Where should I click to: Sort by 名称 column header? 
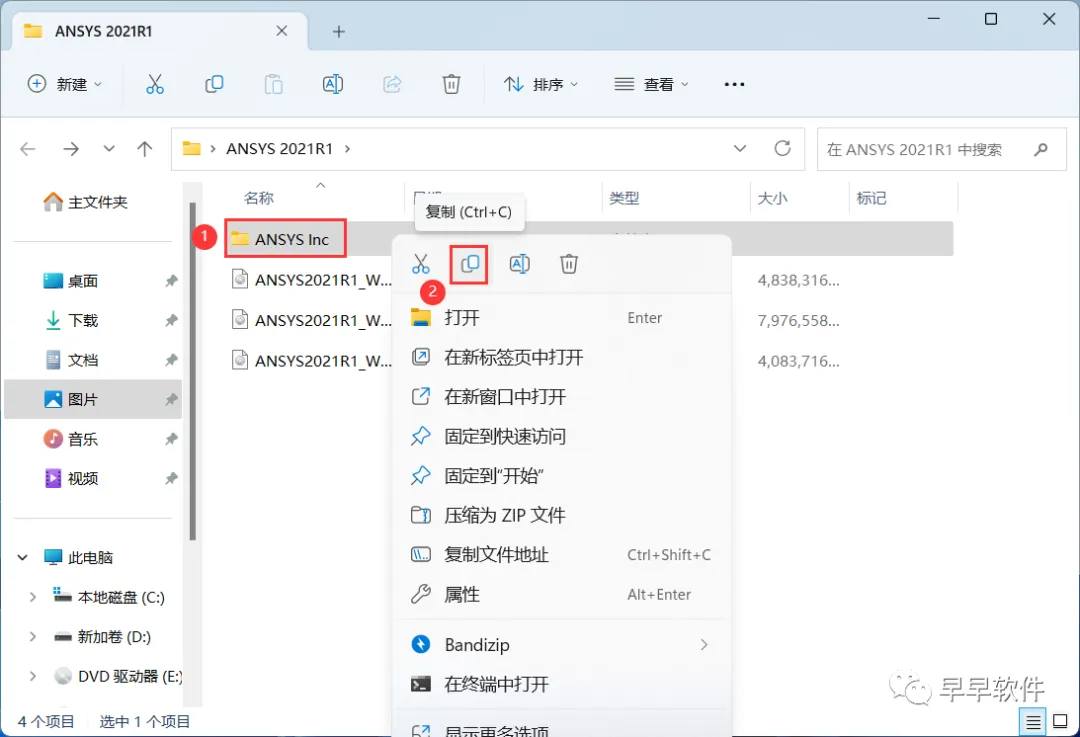(x=259, y=198)
